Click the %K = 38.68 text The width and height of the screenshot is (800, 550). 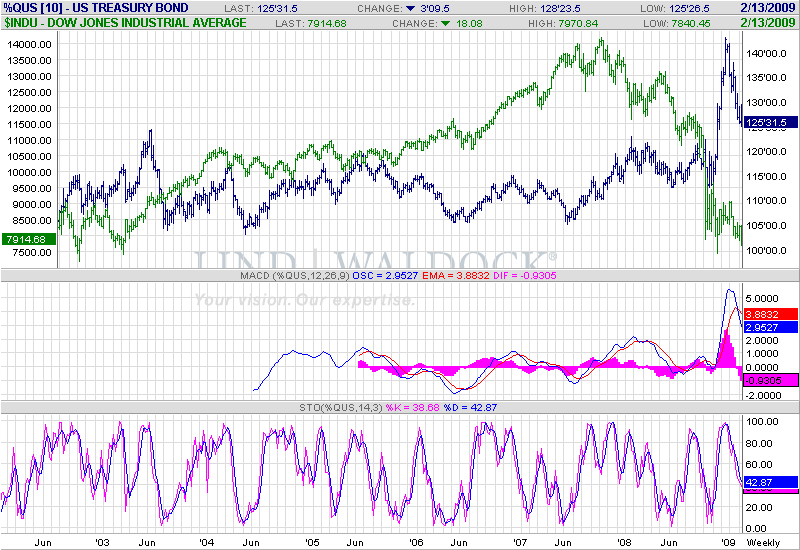(x=412, y=408)
